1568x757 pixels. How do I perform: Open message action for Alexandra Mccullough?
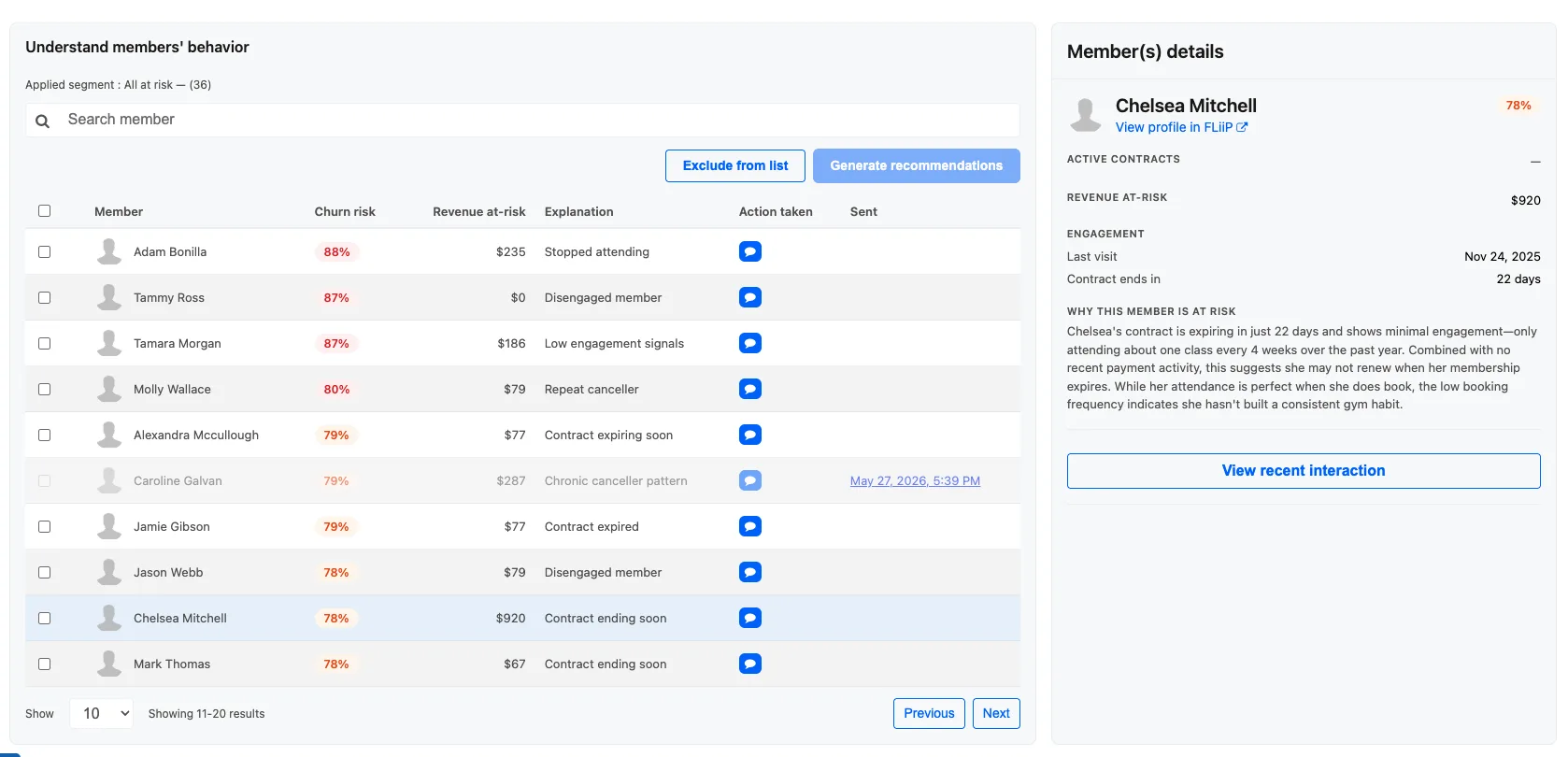coord(749,435)
